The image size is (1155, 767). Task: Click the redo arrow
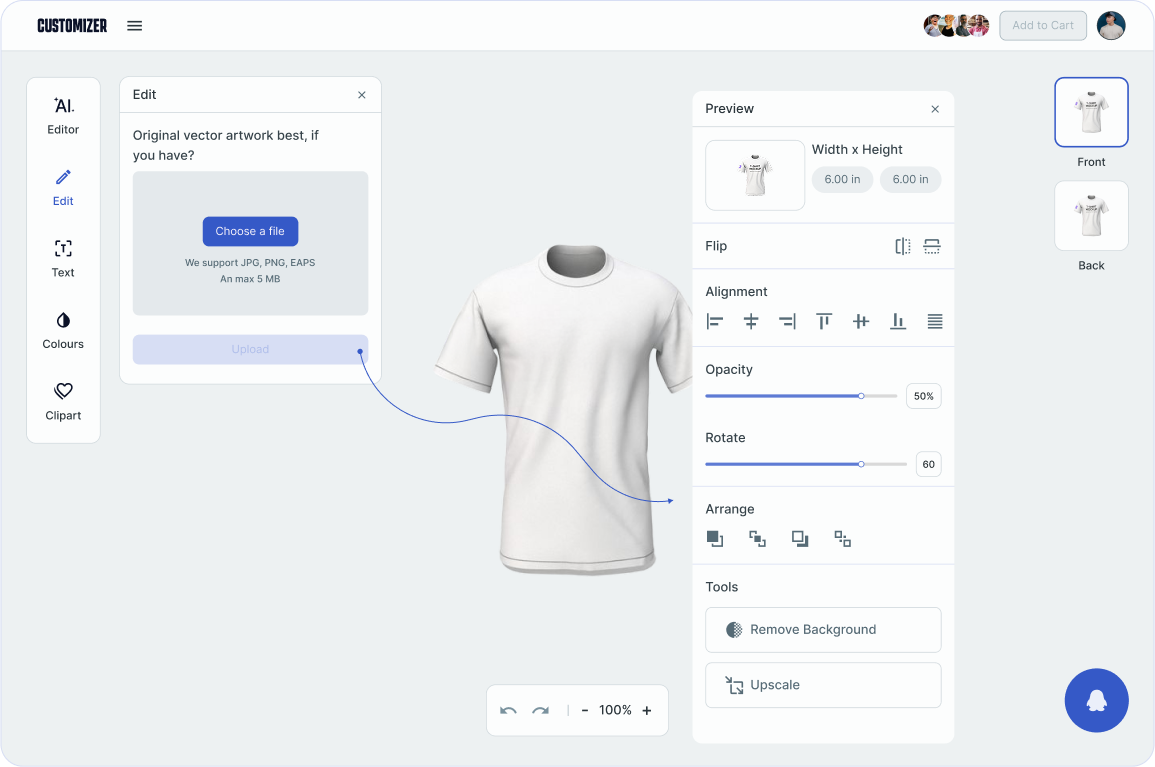click(x=542, y=710)
